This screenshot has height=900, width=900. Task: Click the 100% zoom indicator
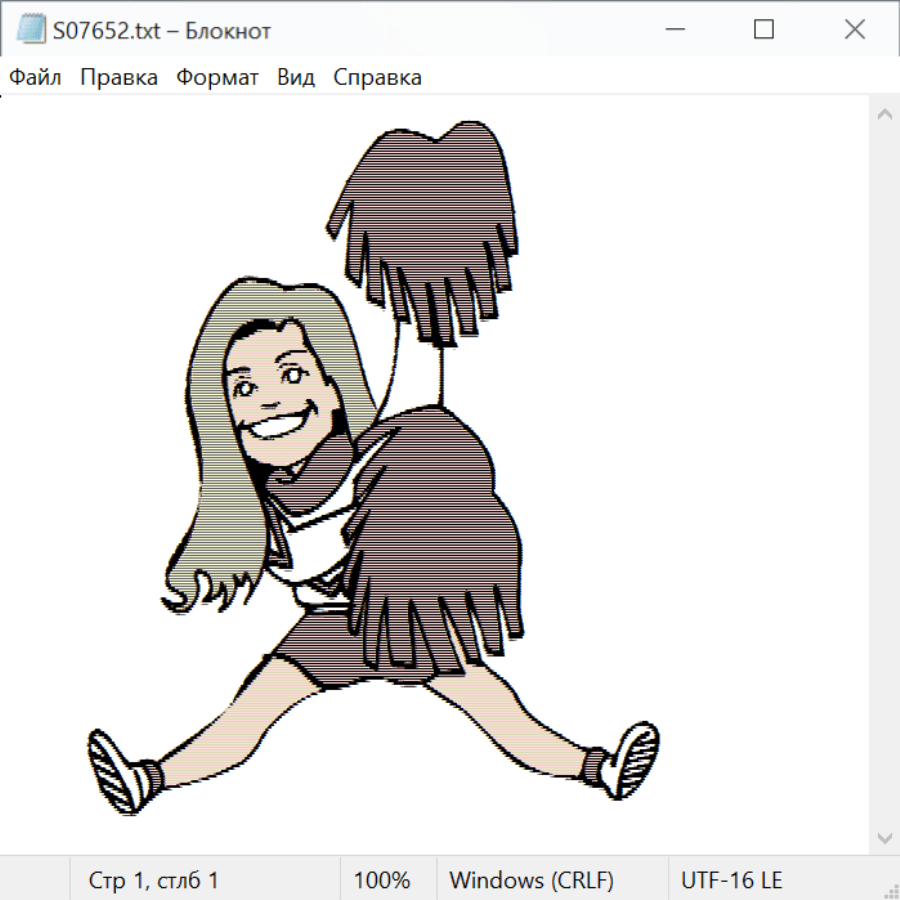click(x=382, y=880)
